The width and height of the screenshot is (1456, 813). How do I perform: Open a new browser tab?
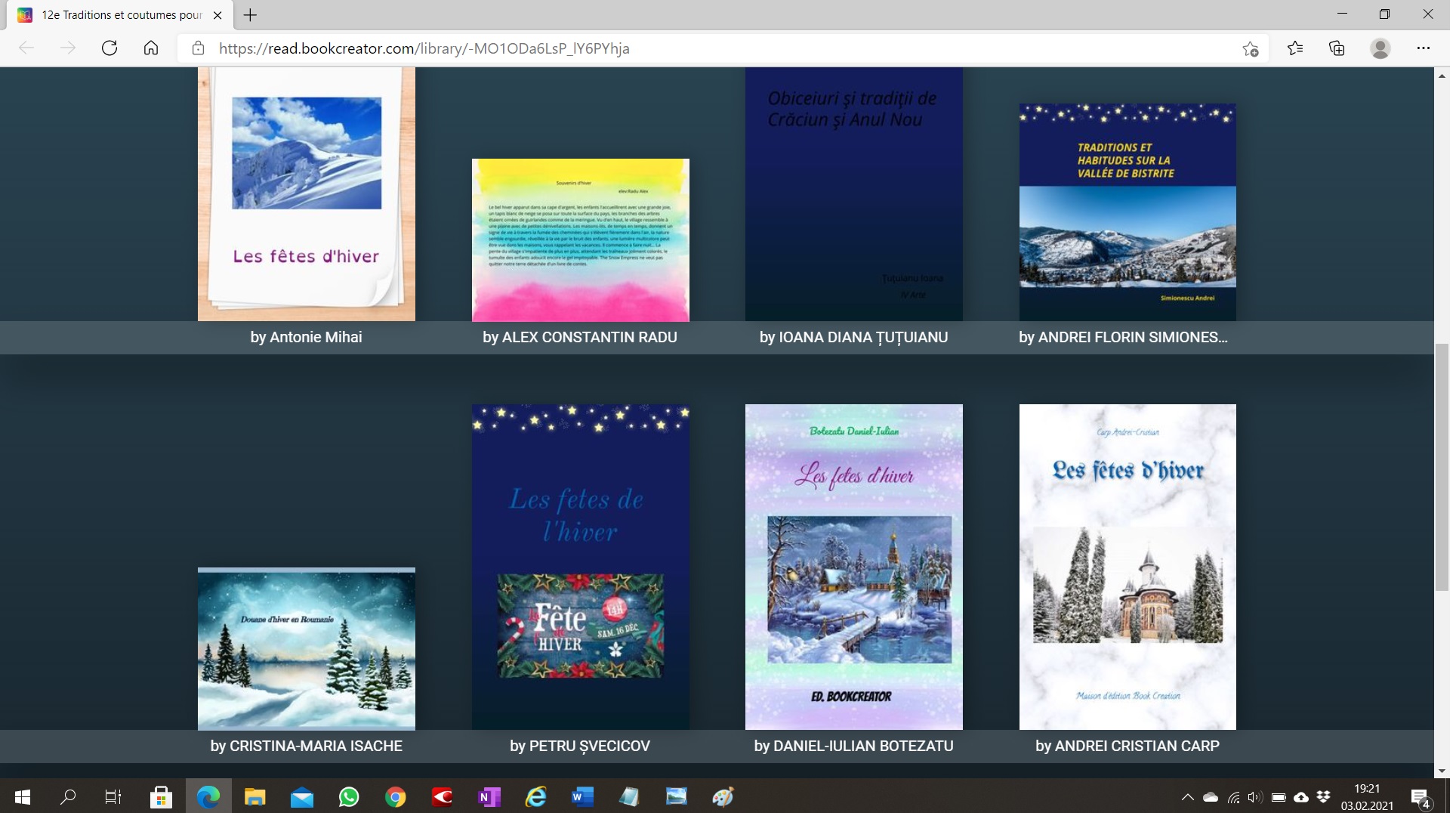coord(250,15)
